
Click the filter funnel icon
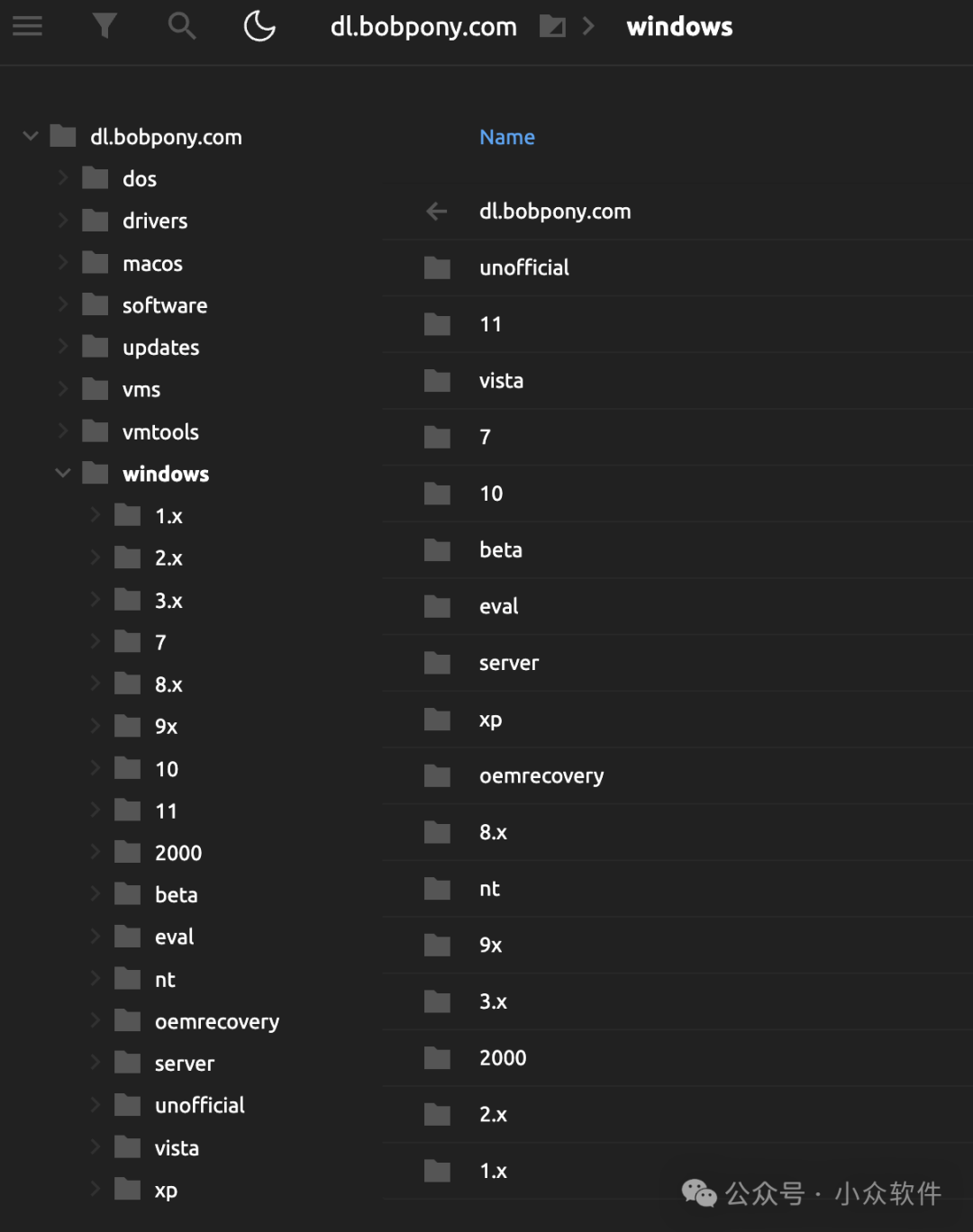pyautogui.click(x=105, y=26)
